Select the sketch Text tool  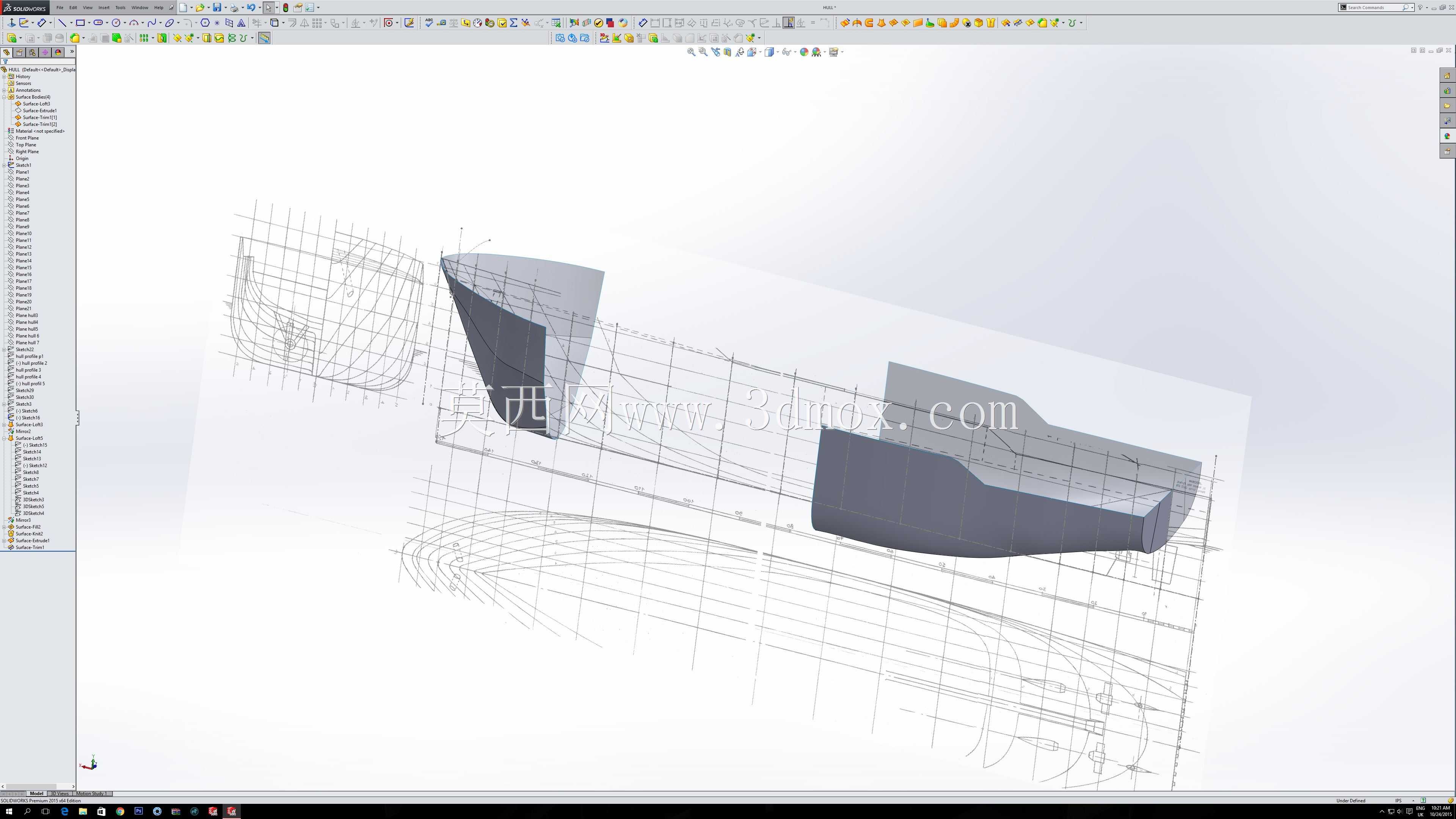click(242, 23)
